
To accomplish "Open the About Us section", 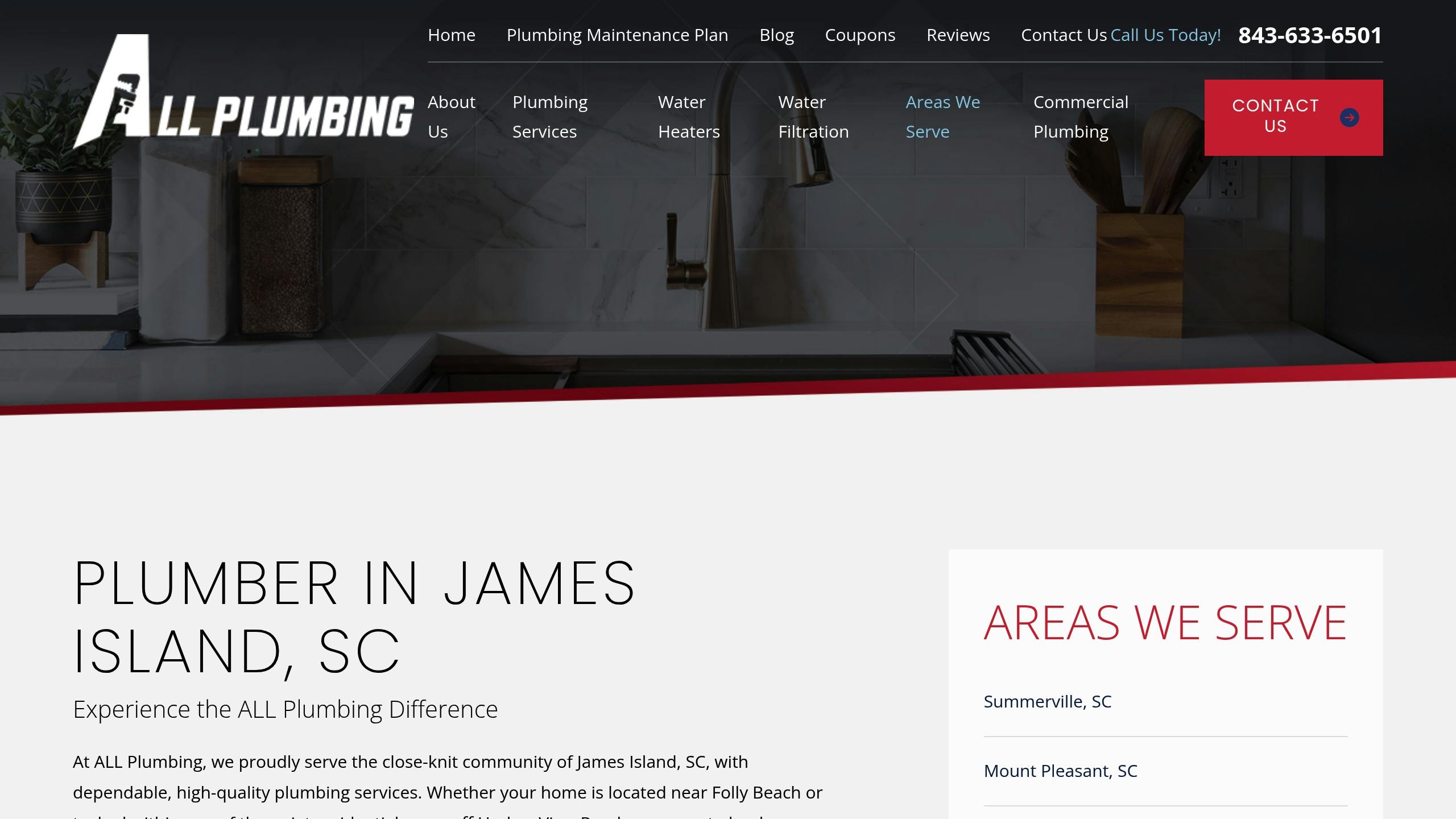I will pyautogui.click(x=452, y=117).
